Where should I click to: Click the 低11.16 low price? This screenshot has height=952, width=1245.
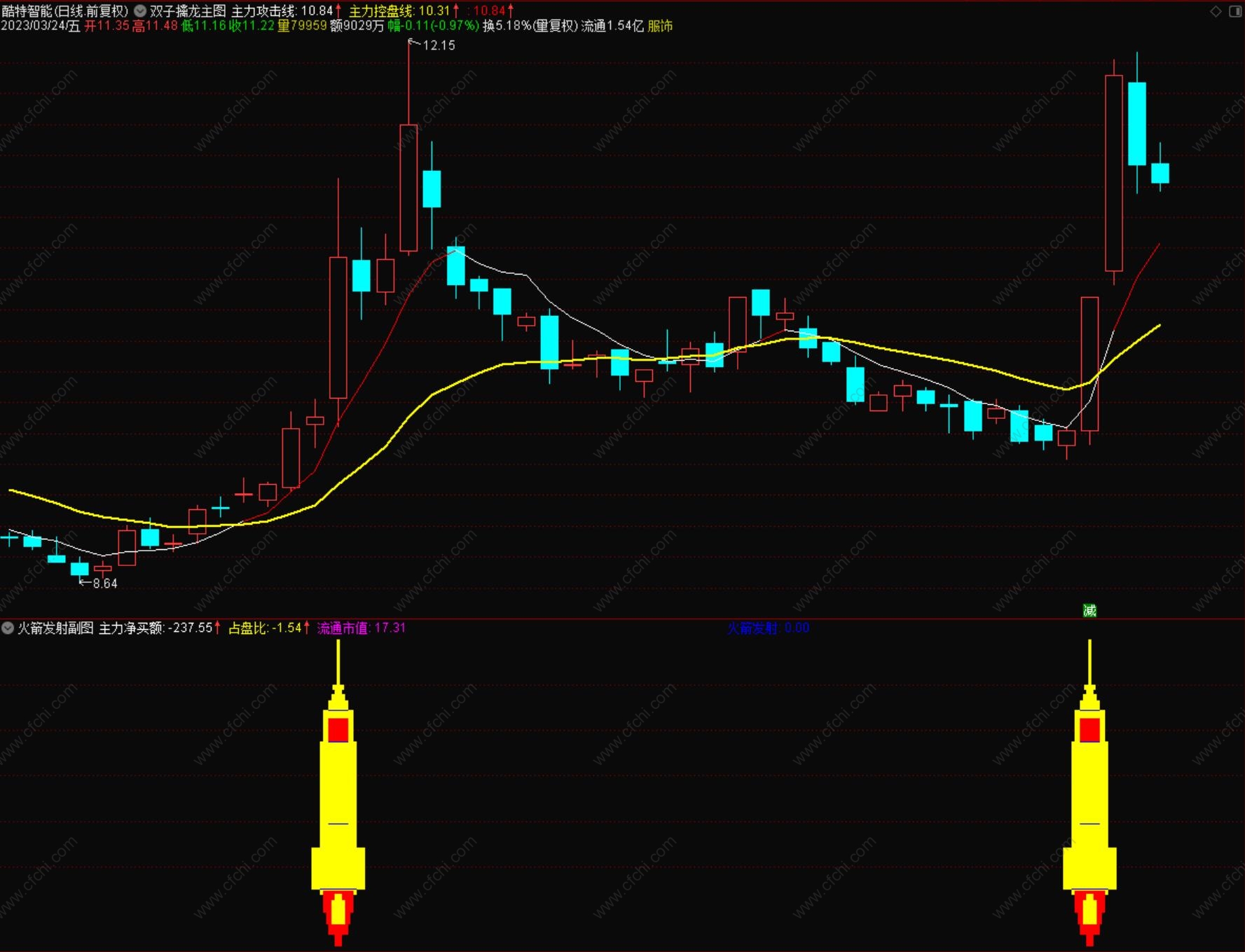coord(204,26)
